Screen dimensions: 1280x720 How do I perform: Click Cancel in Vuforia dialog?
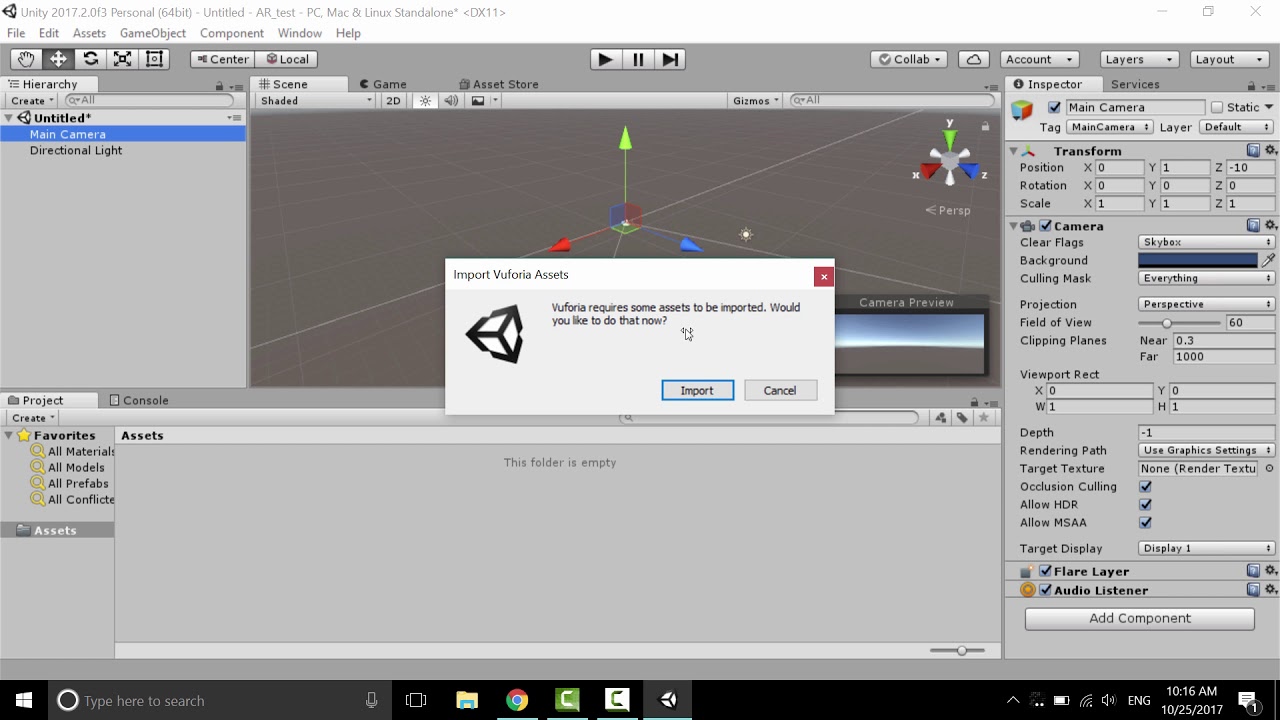coord(780,390)
